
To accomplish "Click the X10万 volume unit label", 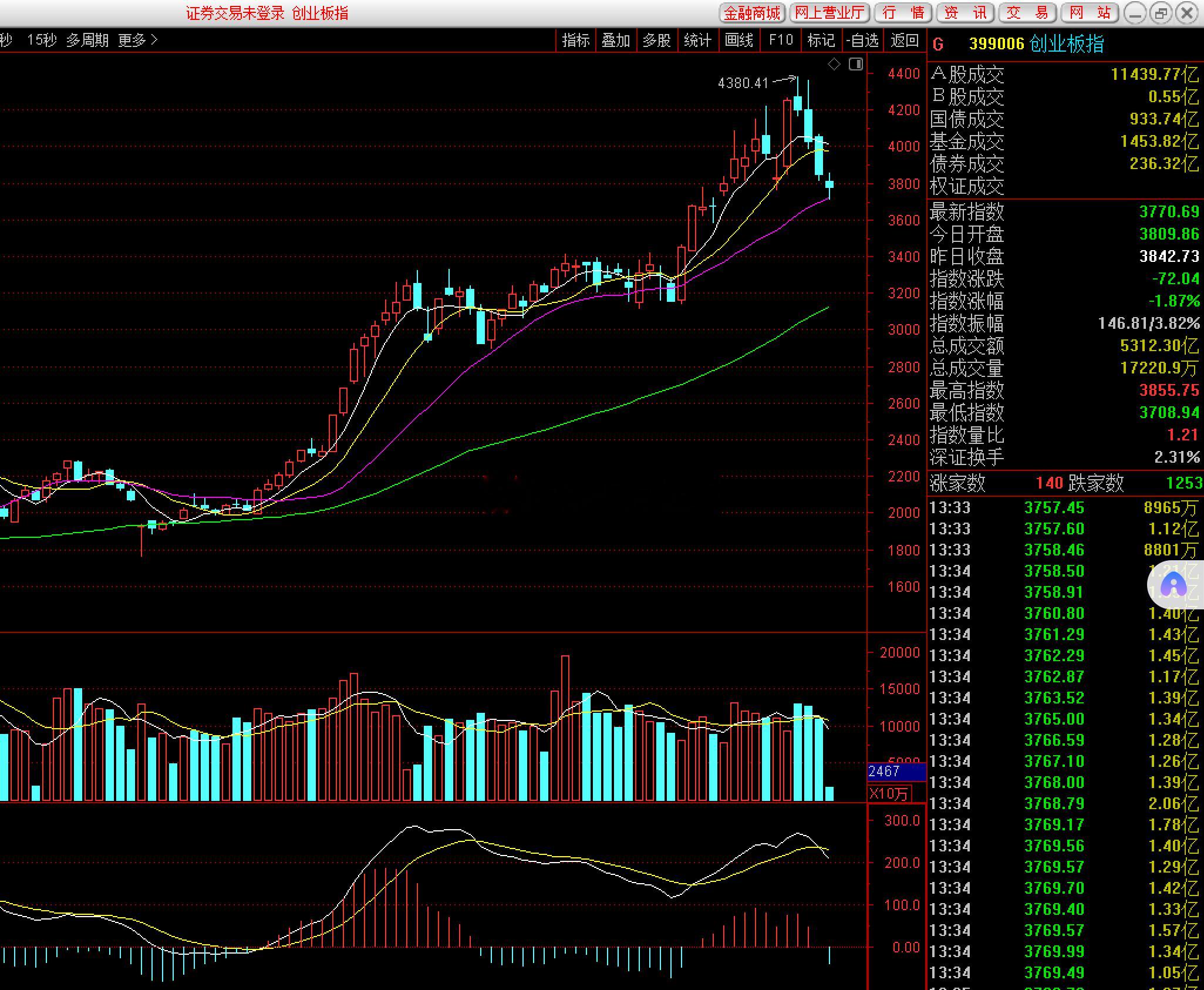I will 889,794.
